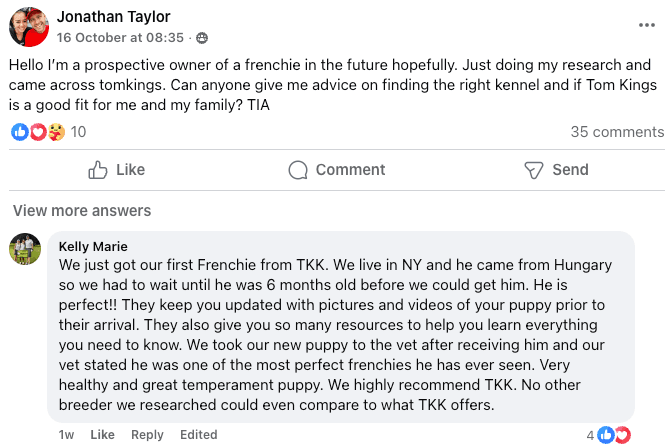Screen dimensions: 671x447
Task: Like Kelly Marie's comment
Action: [102, 434]
